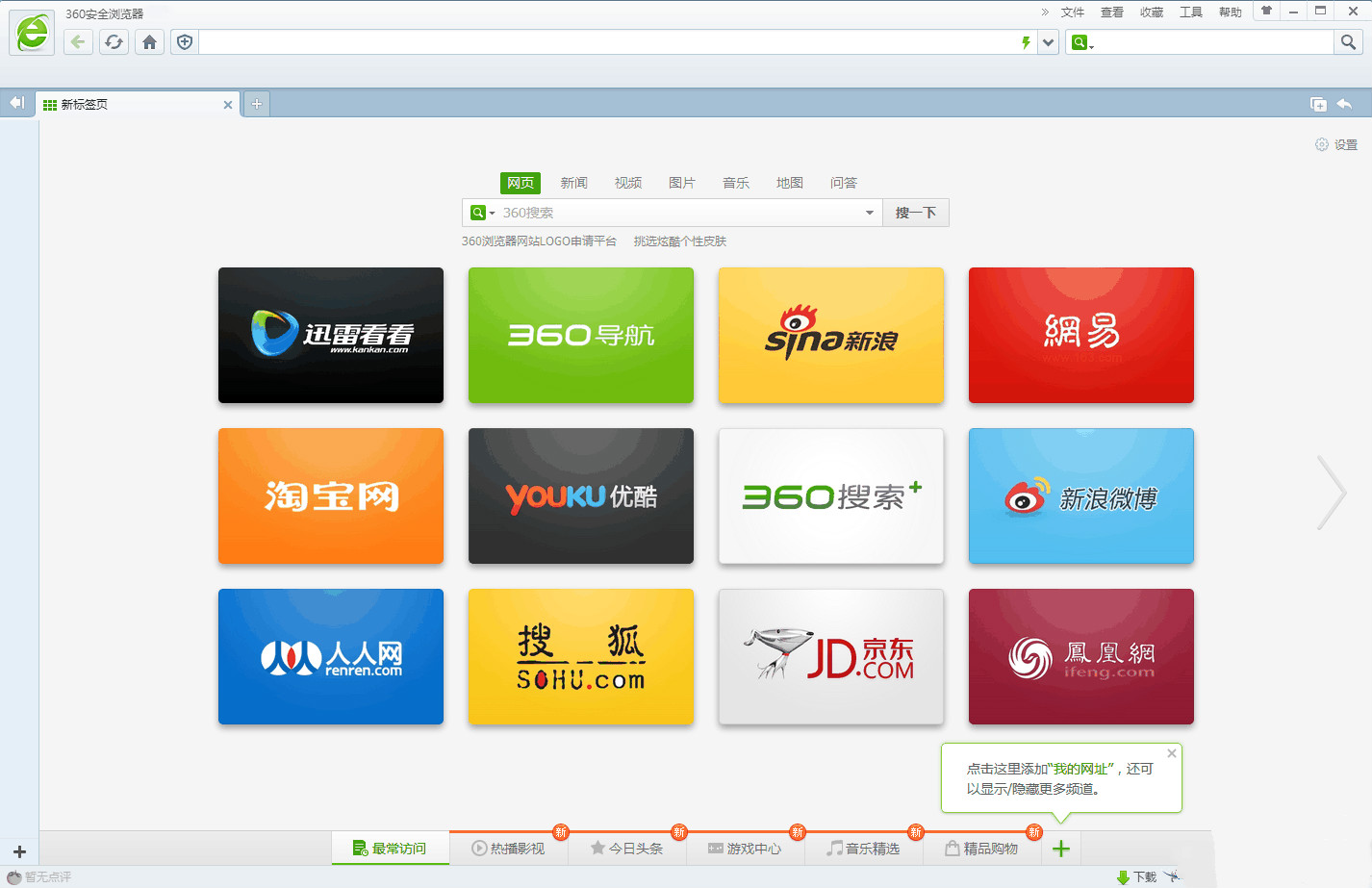
Task: Open 360浏览器网站LOGO申请平台 link
Action: [x=539, y=241]
